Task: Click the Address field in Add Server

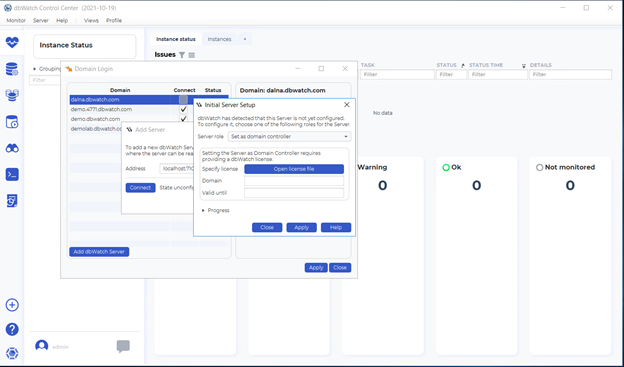Action: 177,168
